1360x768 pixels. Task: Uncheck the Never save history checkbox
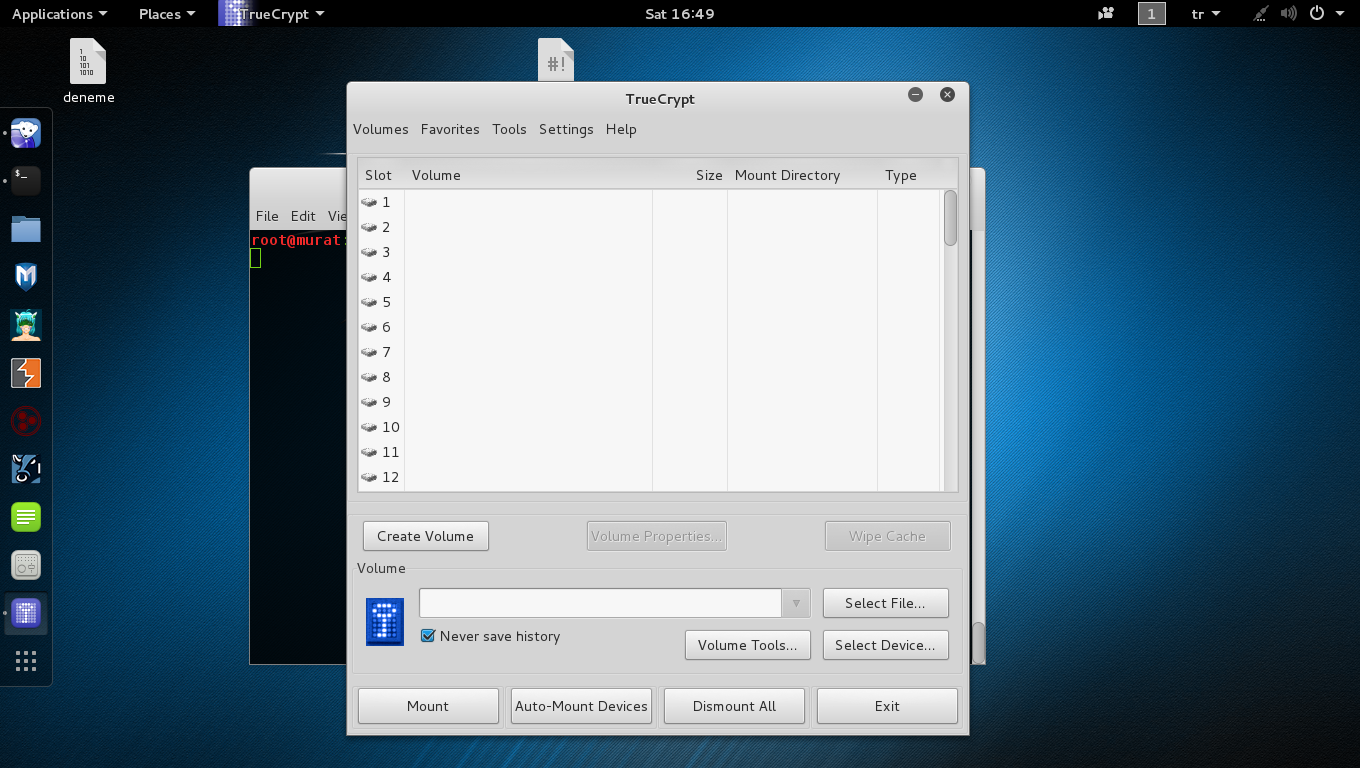tap(428, 636)
